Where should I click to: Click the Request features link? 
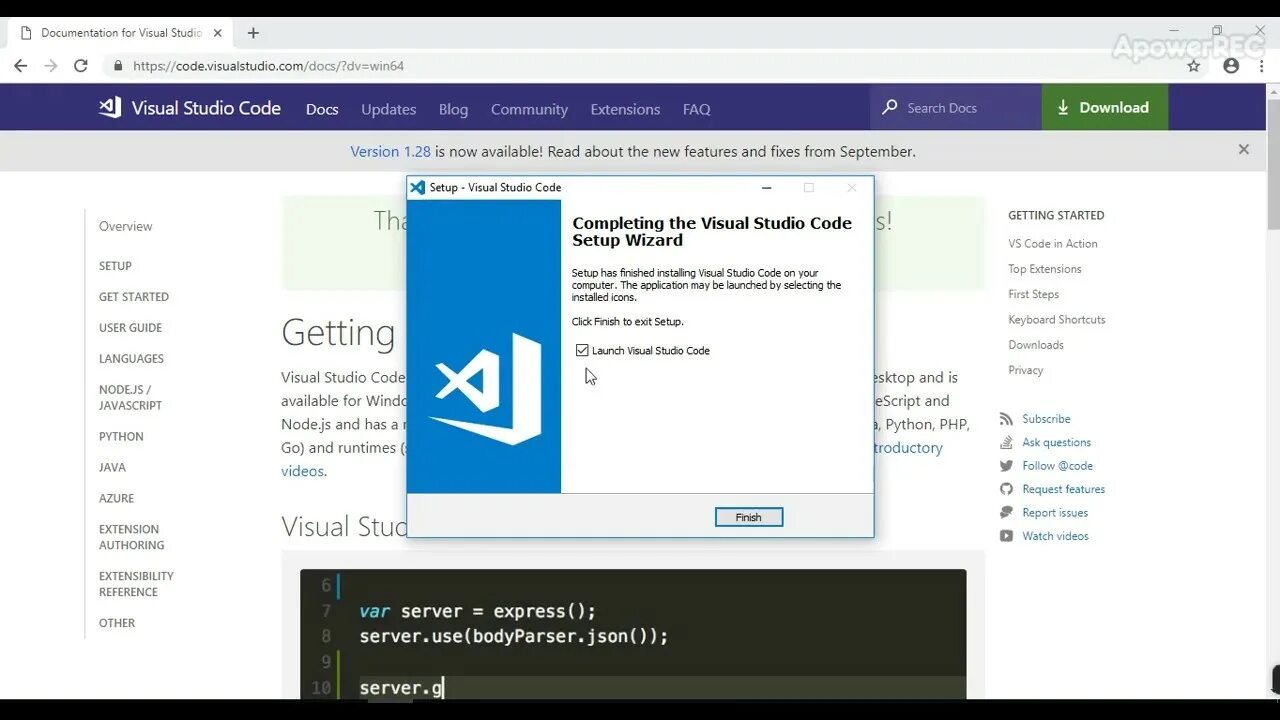tap(1063, 489)
